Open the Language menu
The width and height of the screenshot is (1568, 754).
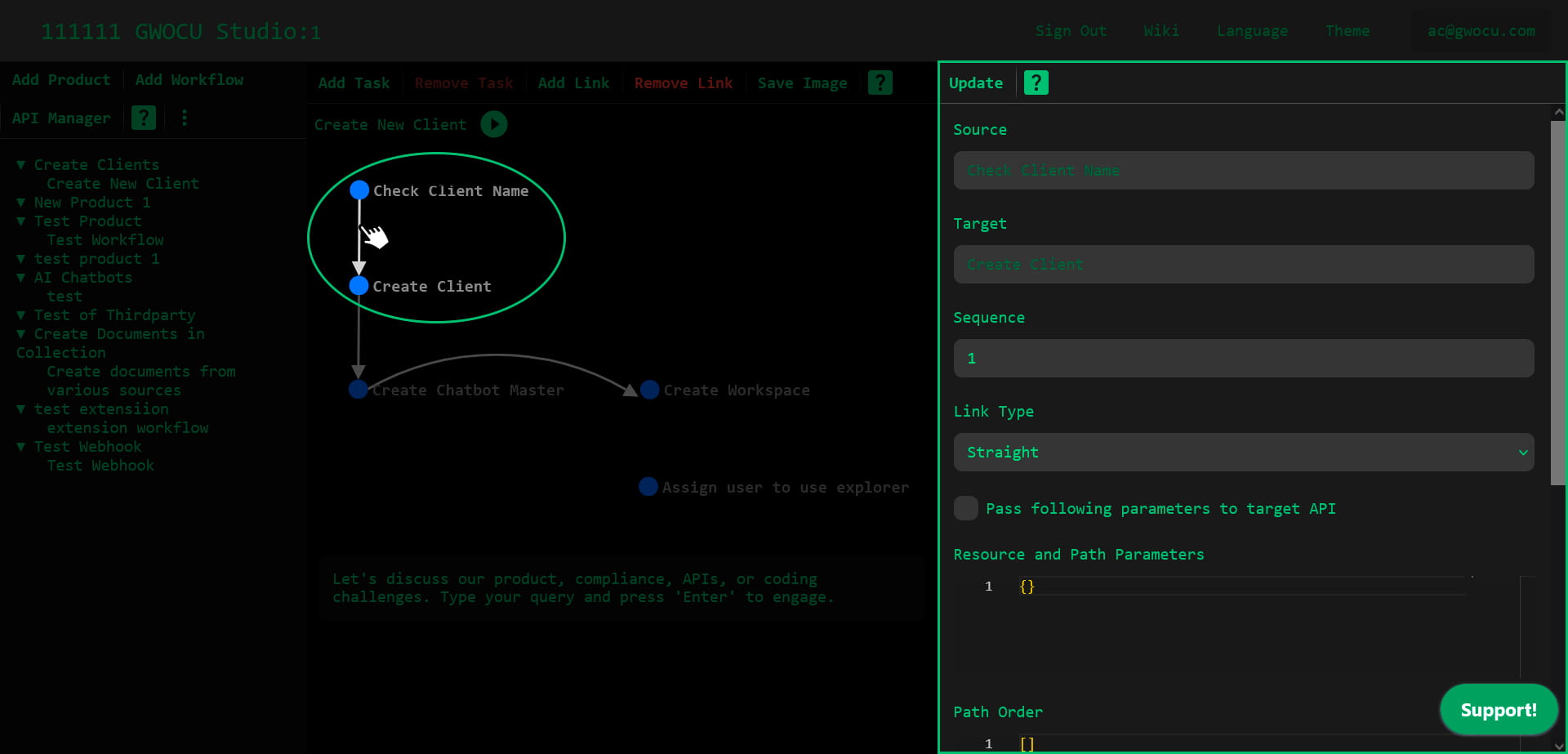click(1252, 31)
